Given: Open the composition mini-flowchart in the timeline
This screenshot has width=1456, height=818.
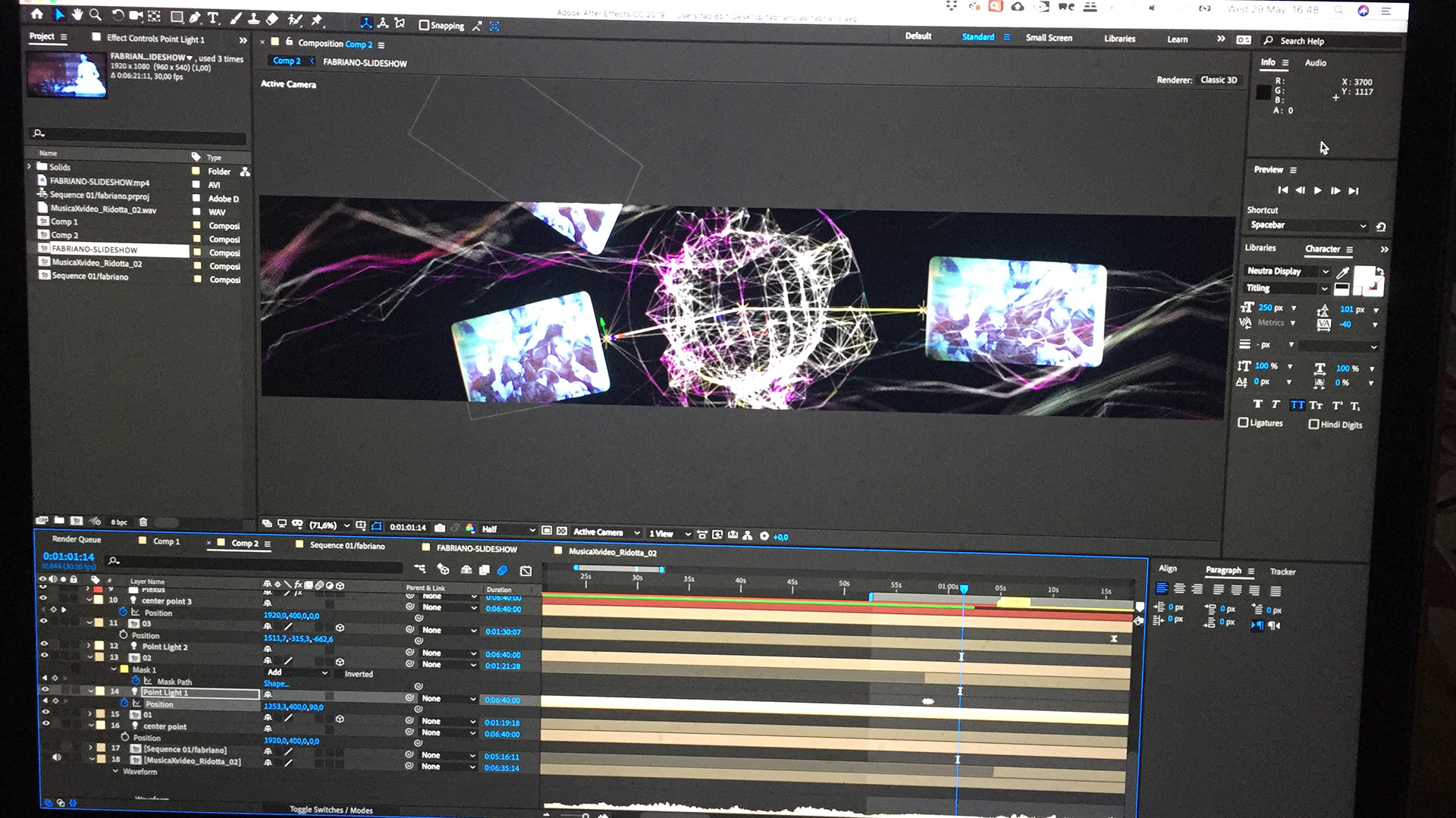Looking at the screenshot, I should (x=419, y=569).
